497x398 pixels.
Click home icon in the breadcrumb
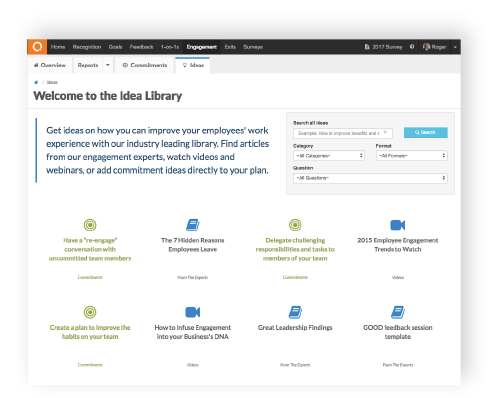36,82
